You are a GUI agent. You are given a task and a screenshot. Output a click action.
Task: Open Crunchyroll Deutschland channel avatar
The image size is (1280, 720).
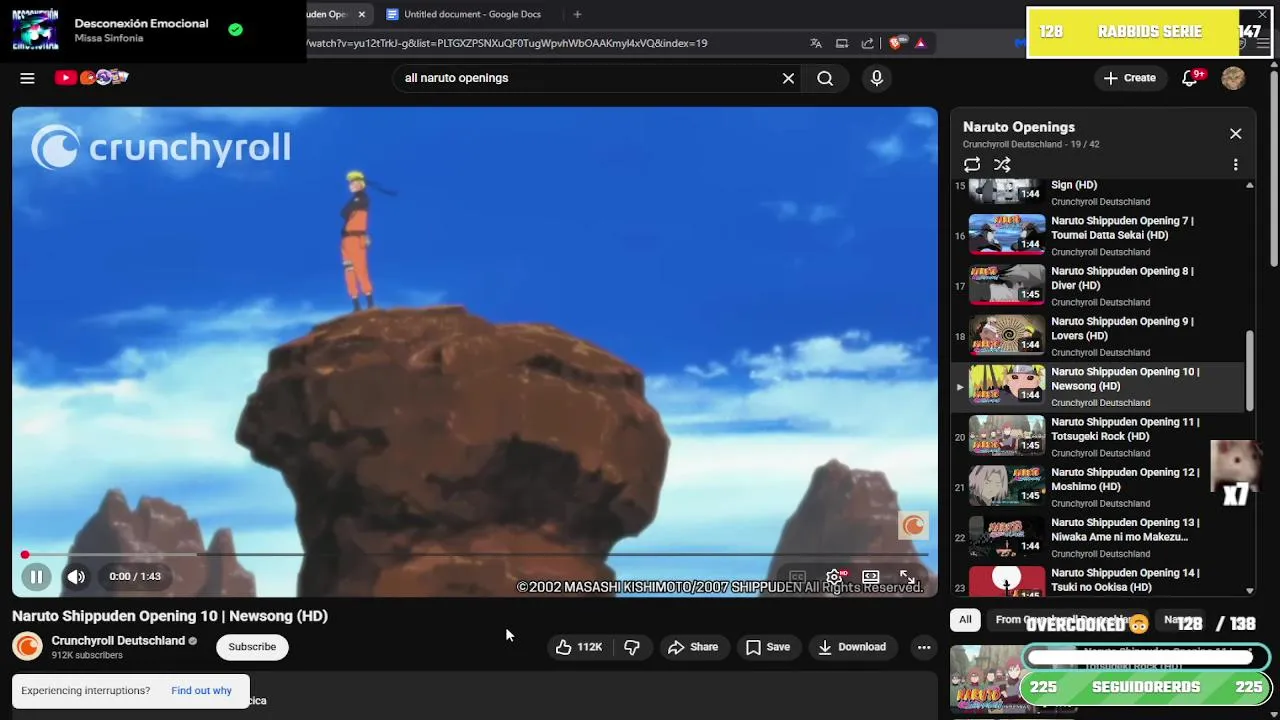(x=27, y=647)
